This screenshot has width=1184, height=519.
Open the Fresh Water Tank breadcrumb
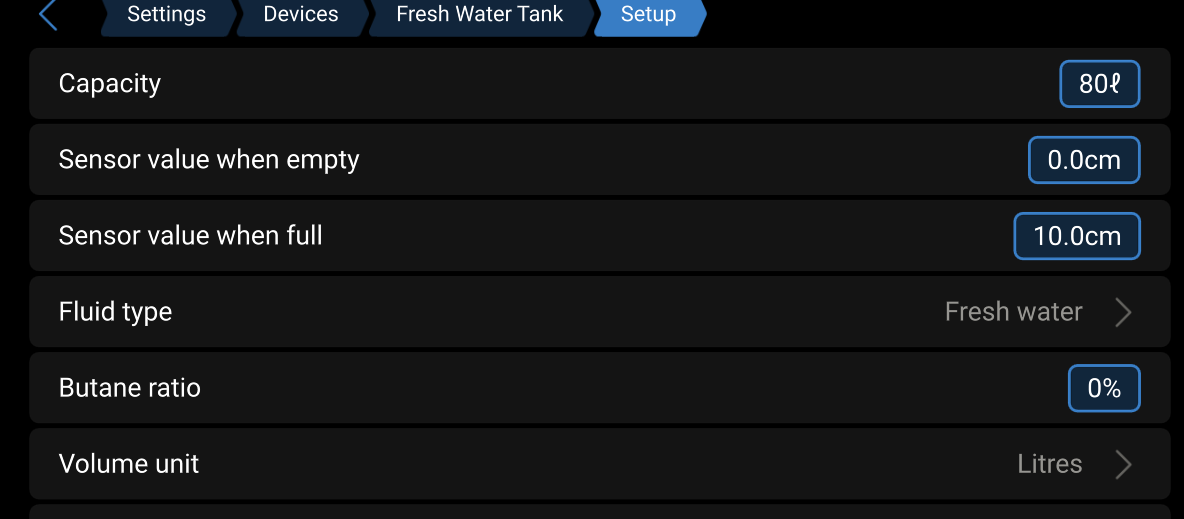[479, 15]
